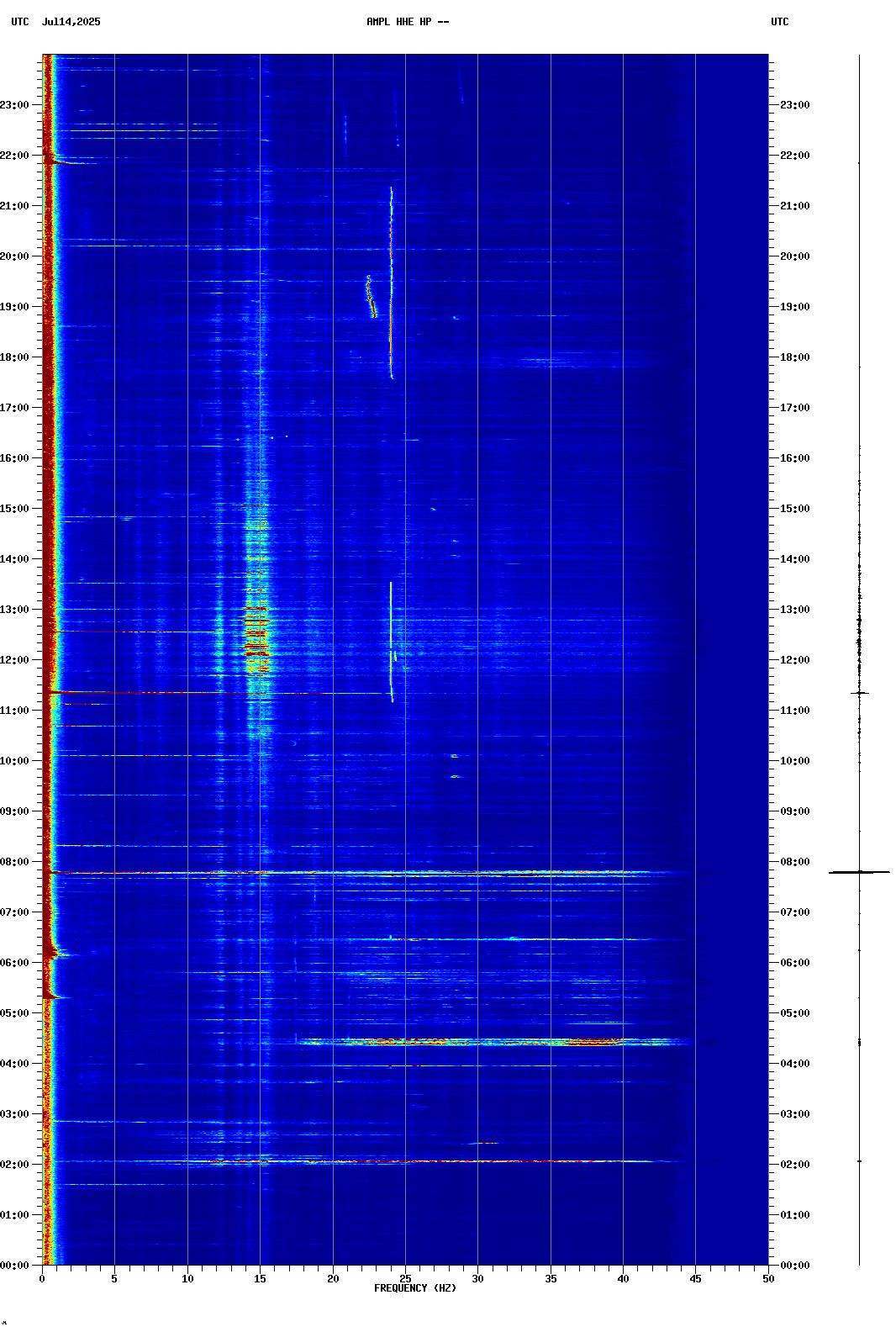The width and height of the screenshot is (896, 1332).
Task: Click the right-side 05:00 time label
Action: point(795,1013)
